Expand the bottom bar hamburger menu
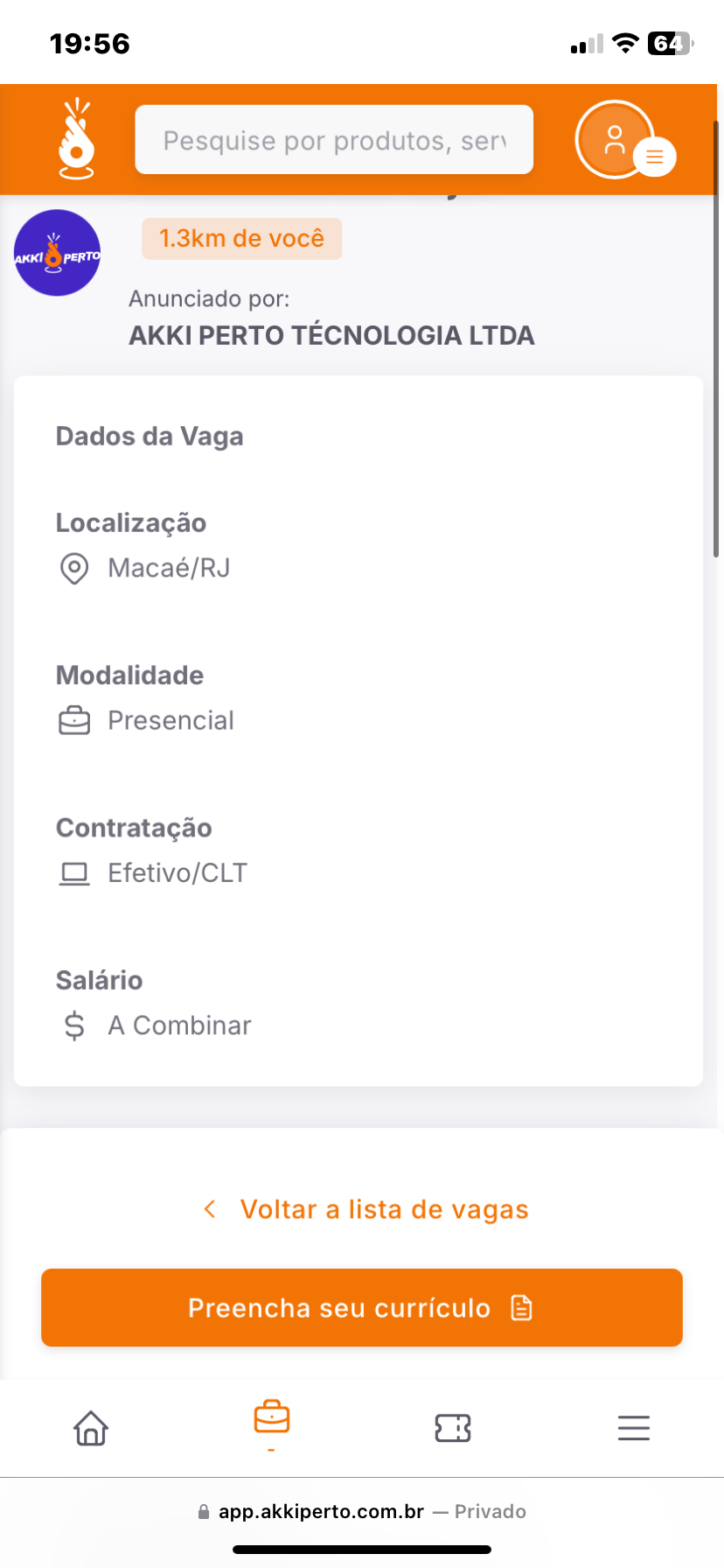Screen dimensions: 724x1568 634,1428
